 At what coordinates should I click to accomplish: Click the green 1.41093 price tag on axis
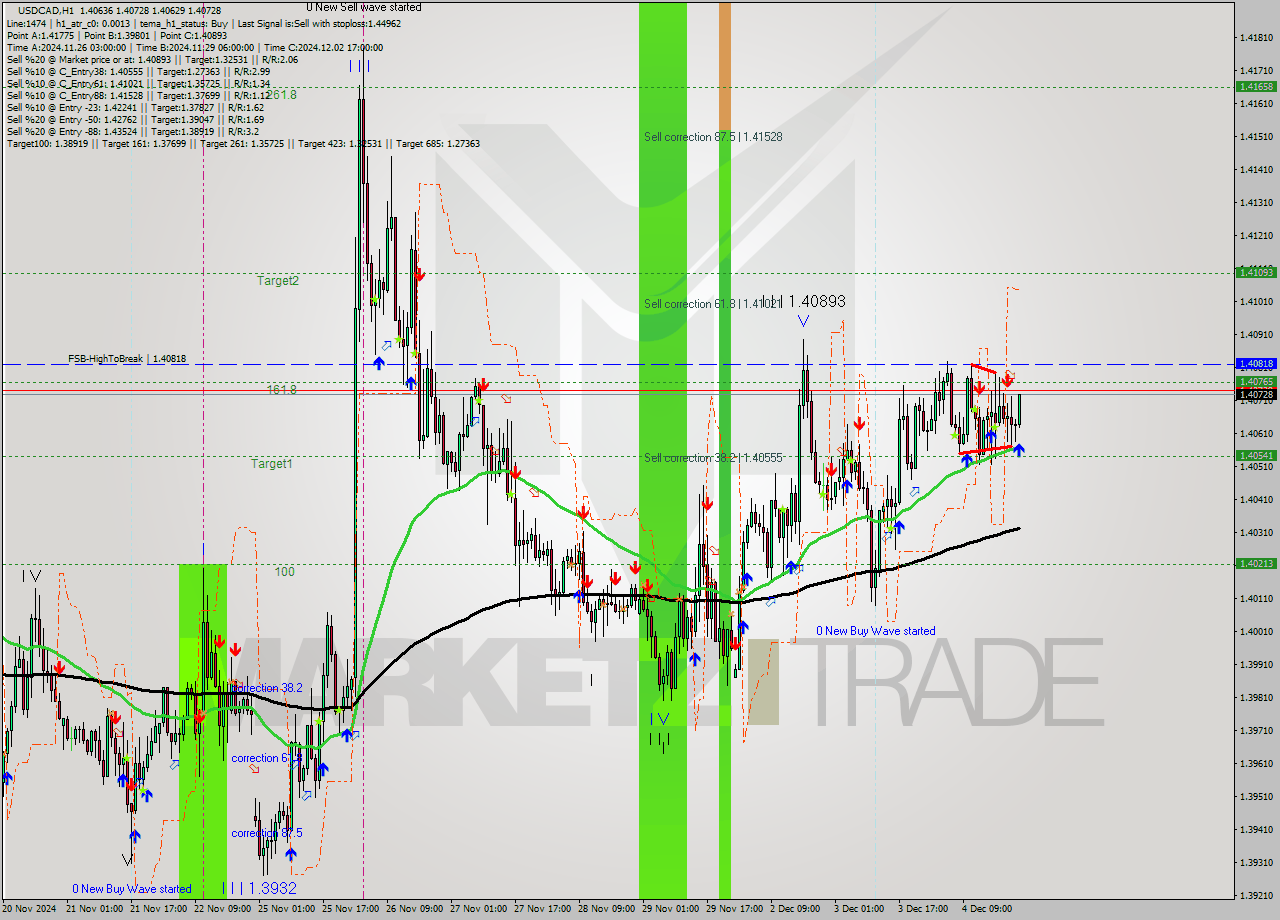coord(1256,272)
